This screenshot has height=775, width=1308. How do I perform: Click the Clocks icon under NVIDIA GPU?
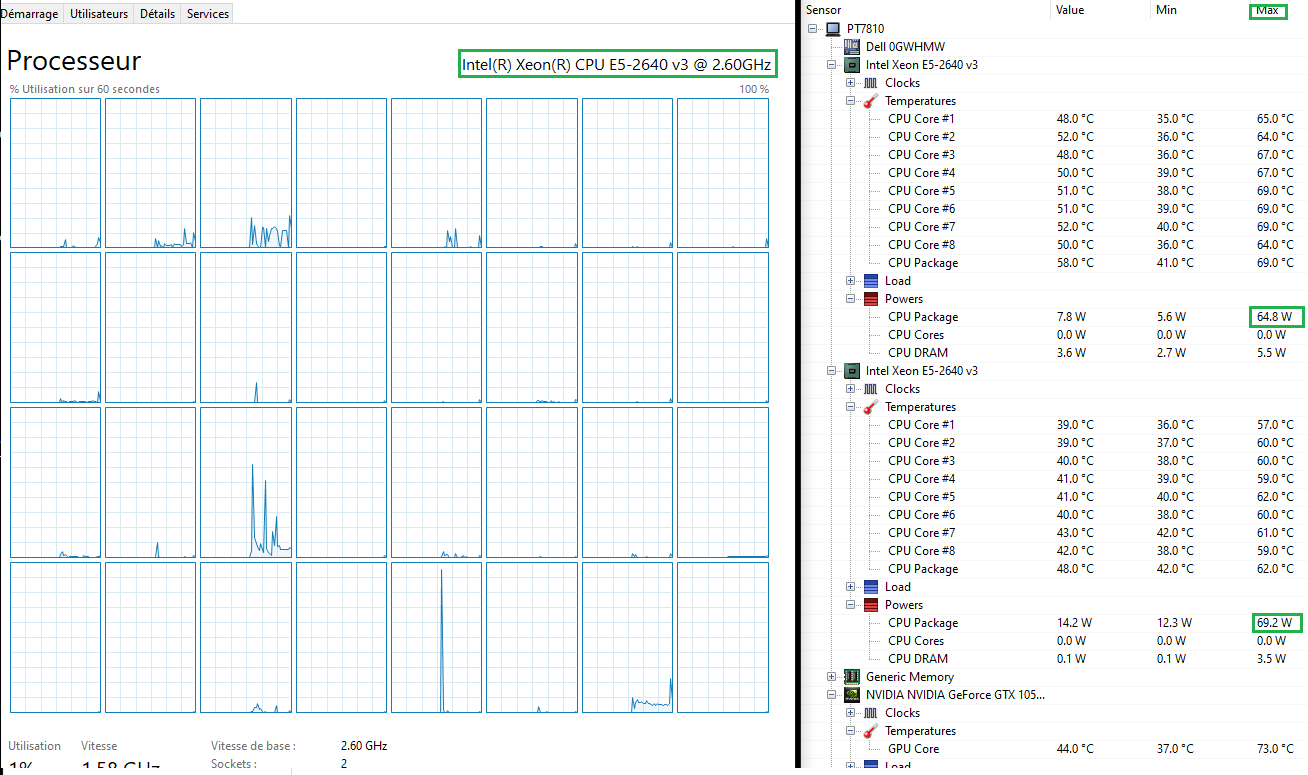870,713
